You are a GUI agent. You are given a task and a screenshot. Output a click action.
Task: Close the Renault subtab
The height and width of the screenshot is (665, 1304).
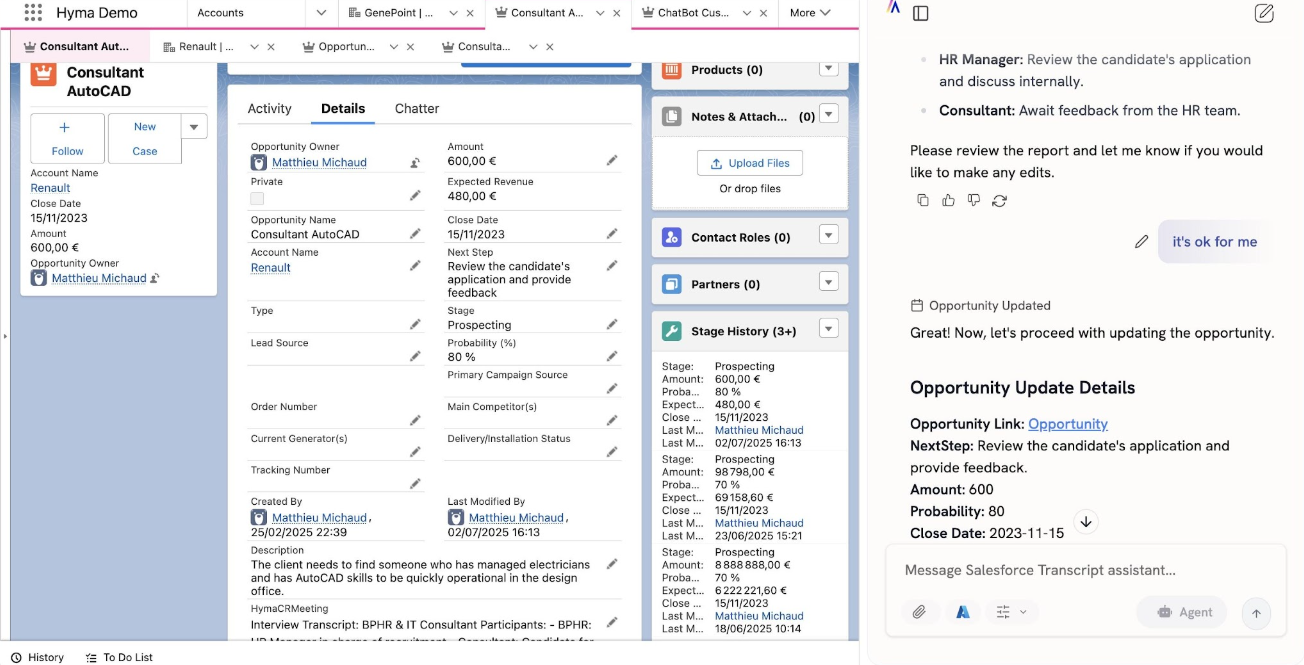coord(271,47)
